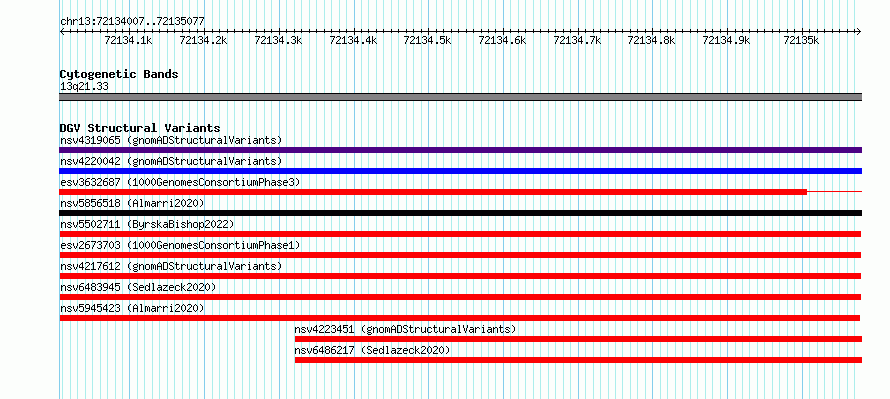Click the 72134.7k ruler tick label
890x399 pixels.
click(x=578, y=40)
